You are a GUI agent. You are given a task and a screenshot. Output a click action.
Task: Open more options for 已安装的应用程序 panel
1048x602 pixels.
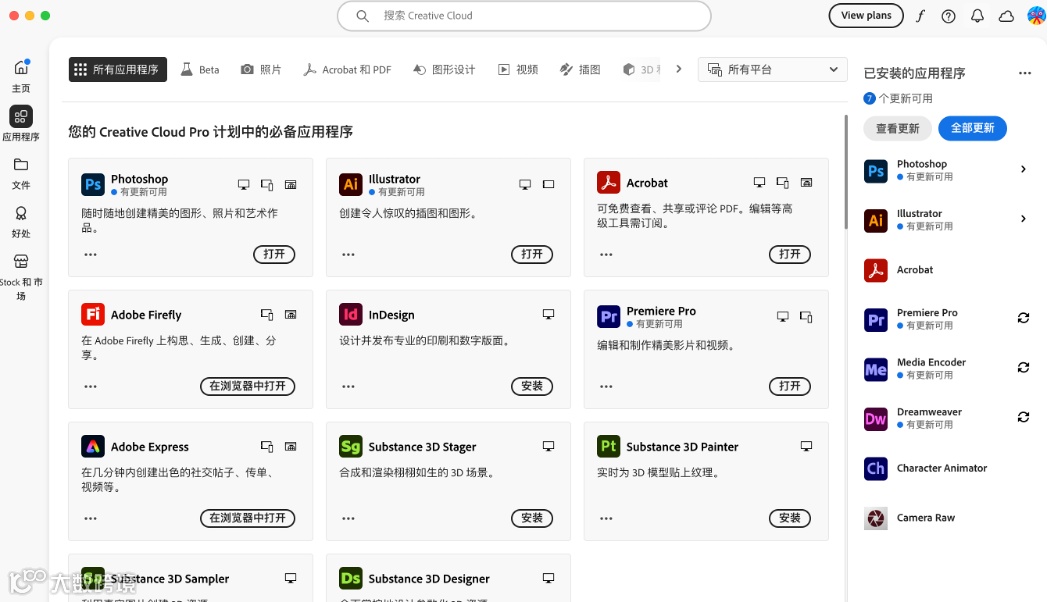tap(1025, 73)
